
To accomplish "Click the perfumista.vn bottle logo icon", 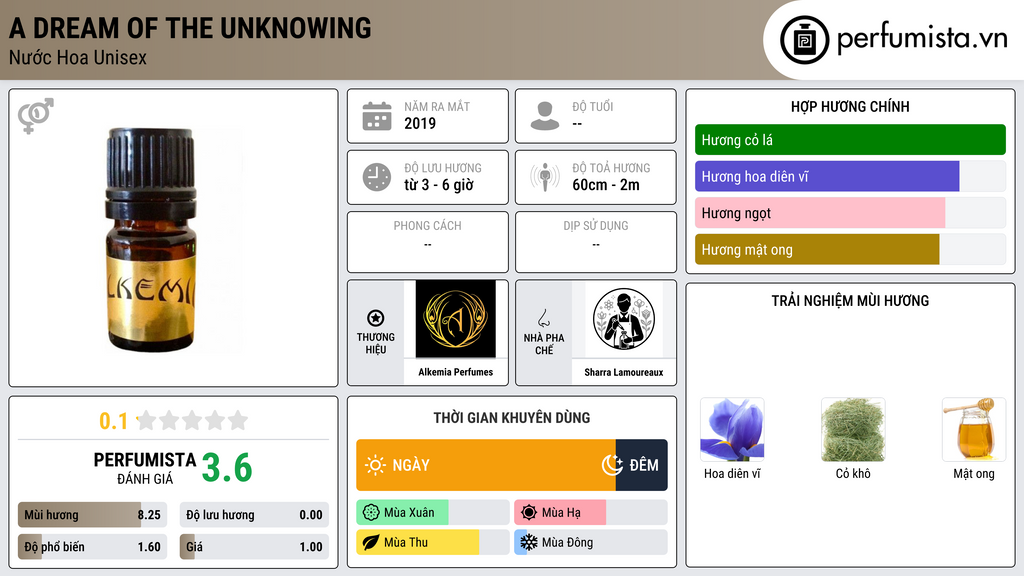I will (804, 40).
